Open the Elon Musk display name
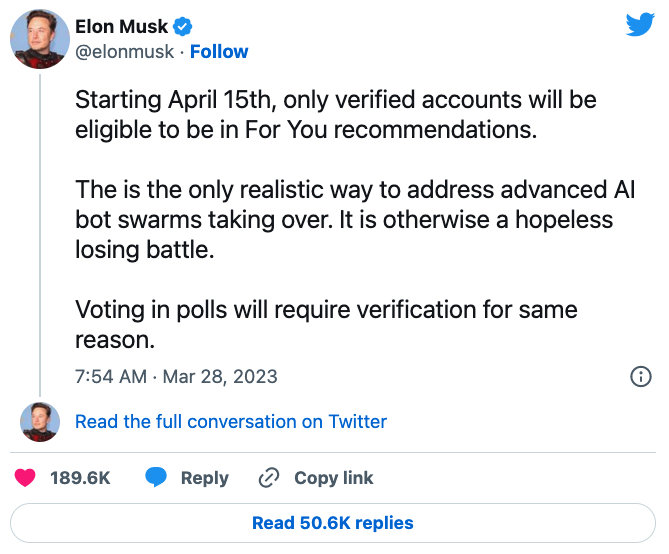The height and width of the screenshot is (554, 669). click(121, 26)
